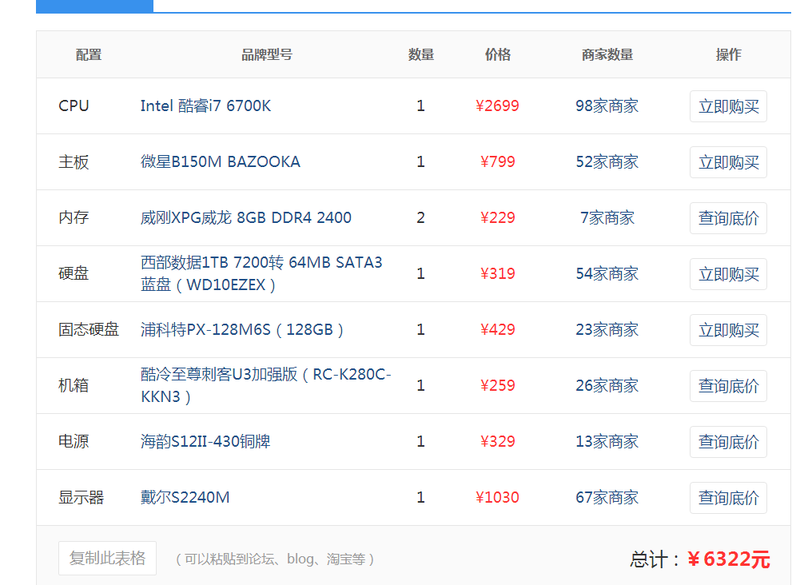Open 26家商家 merchants link
This screenshot has height=585, width=800.
point(607,385)
